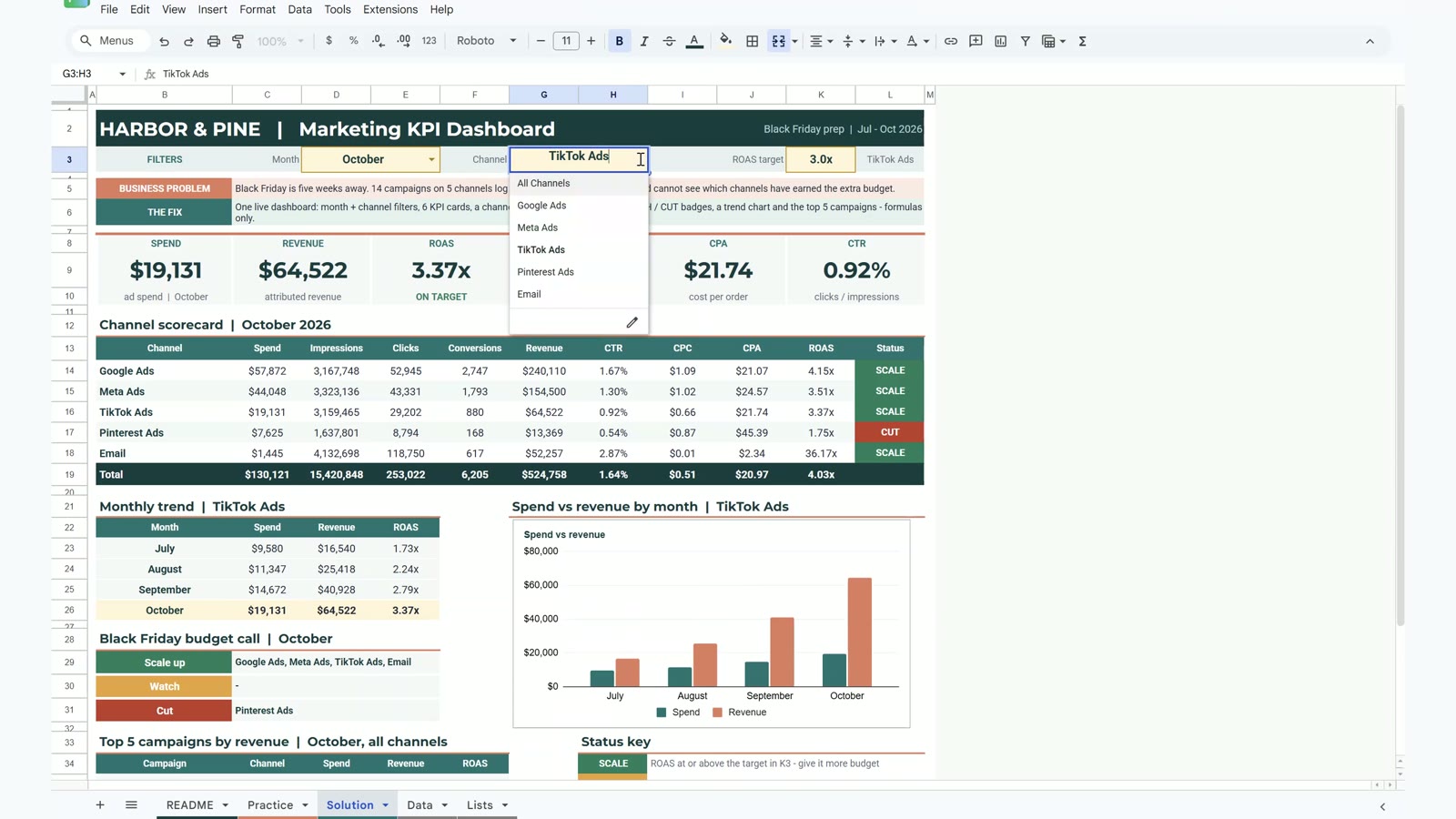Click the ROAS target 3.0x cell
This screenshot has height=819, width=1456.
pyautogui.click(x=821, y=159)
